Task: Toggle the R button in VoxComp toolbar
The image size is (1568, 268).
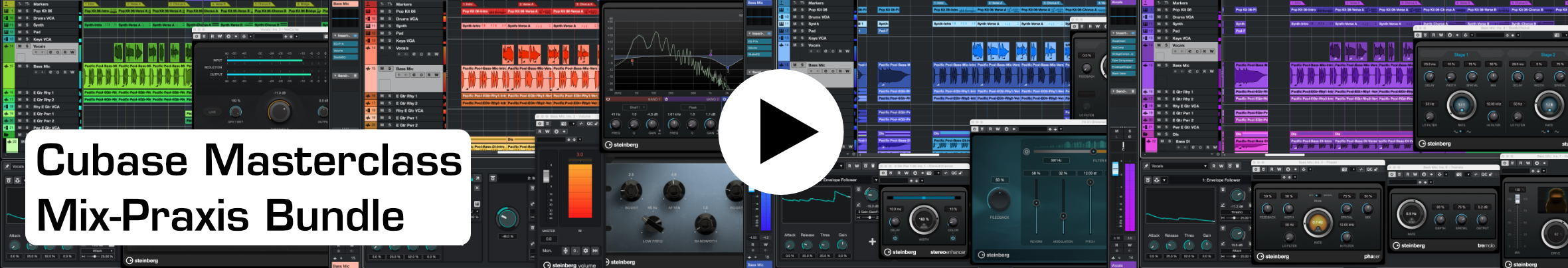Action: coord(213,37)
